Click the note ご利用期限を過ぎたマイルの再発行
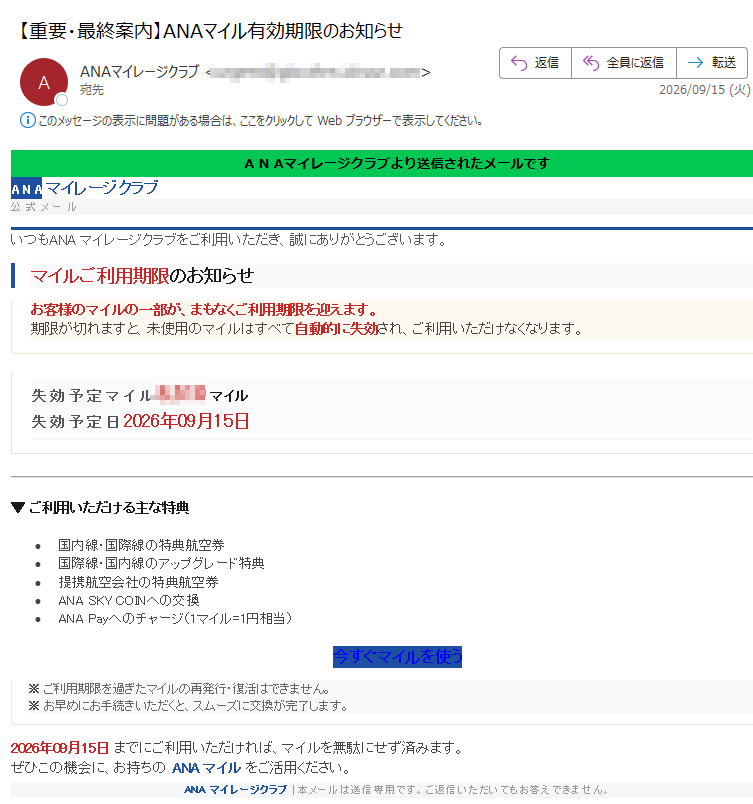The width and height of the screenshot is (753, 804). pos(179,688)
